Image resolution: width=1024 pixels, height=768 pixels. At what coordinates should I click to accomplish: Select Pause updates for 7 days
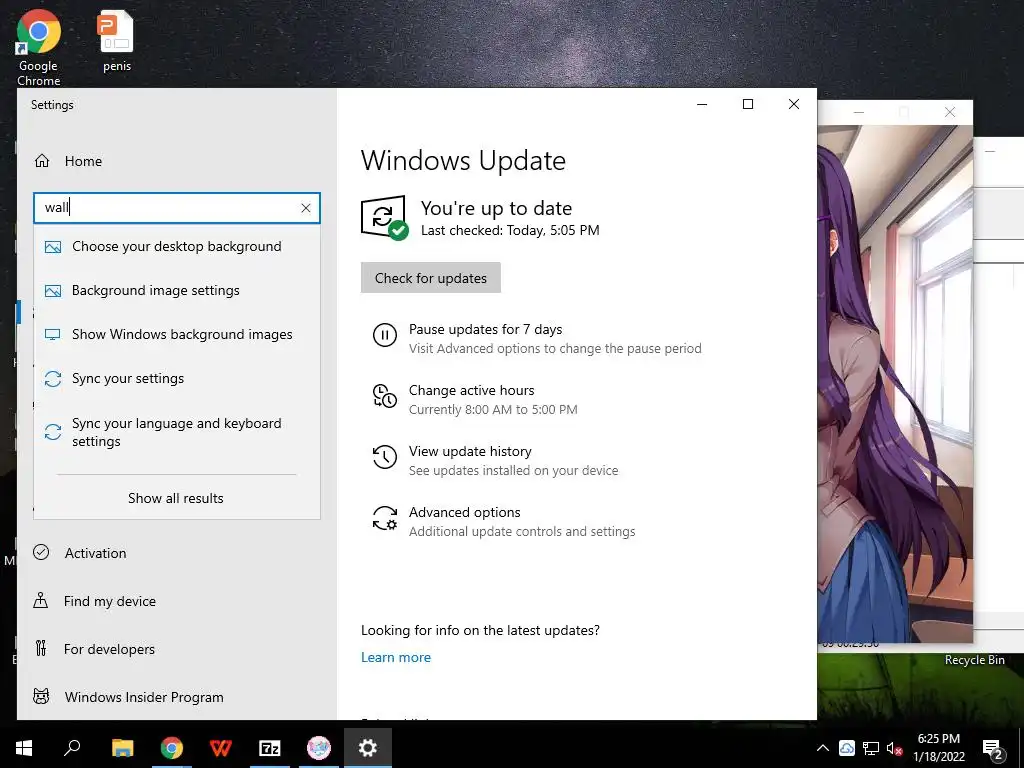[x=485, y=330]
